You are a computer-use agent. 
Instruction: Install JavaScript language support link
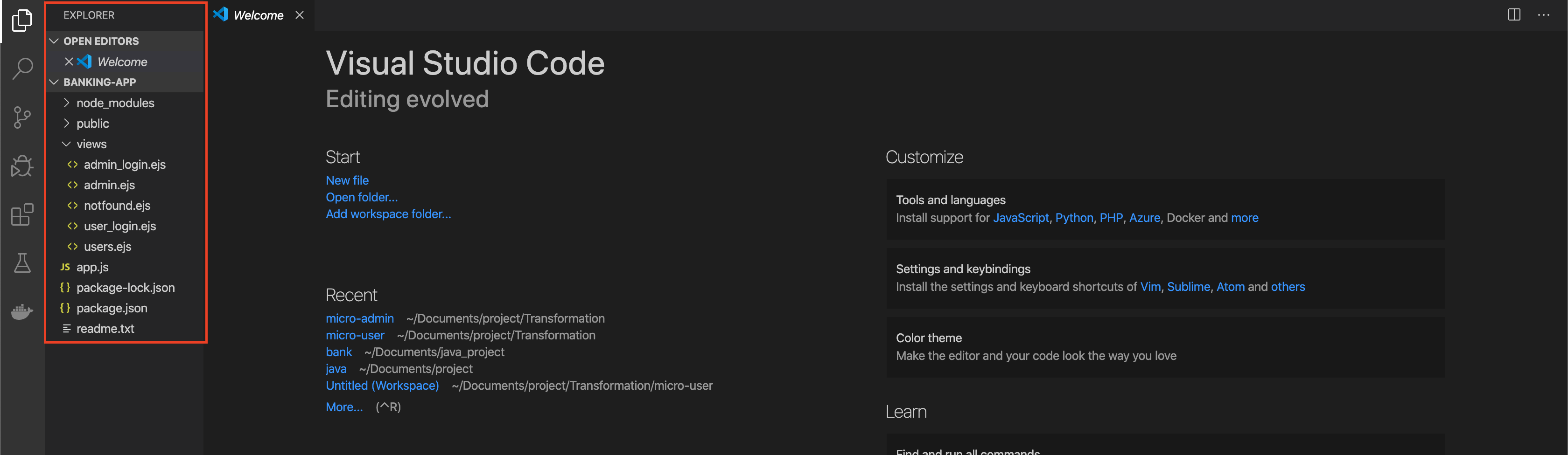pos(1021,218)
